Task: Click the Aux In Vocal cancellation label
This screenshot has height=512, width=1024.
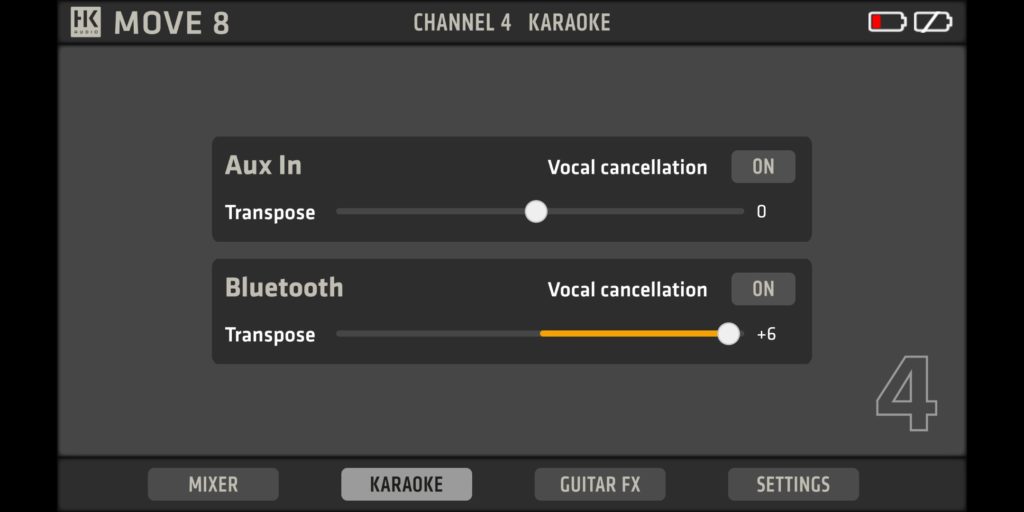Action: tap(627, 168)
